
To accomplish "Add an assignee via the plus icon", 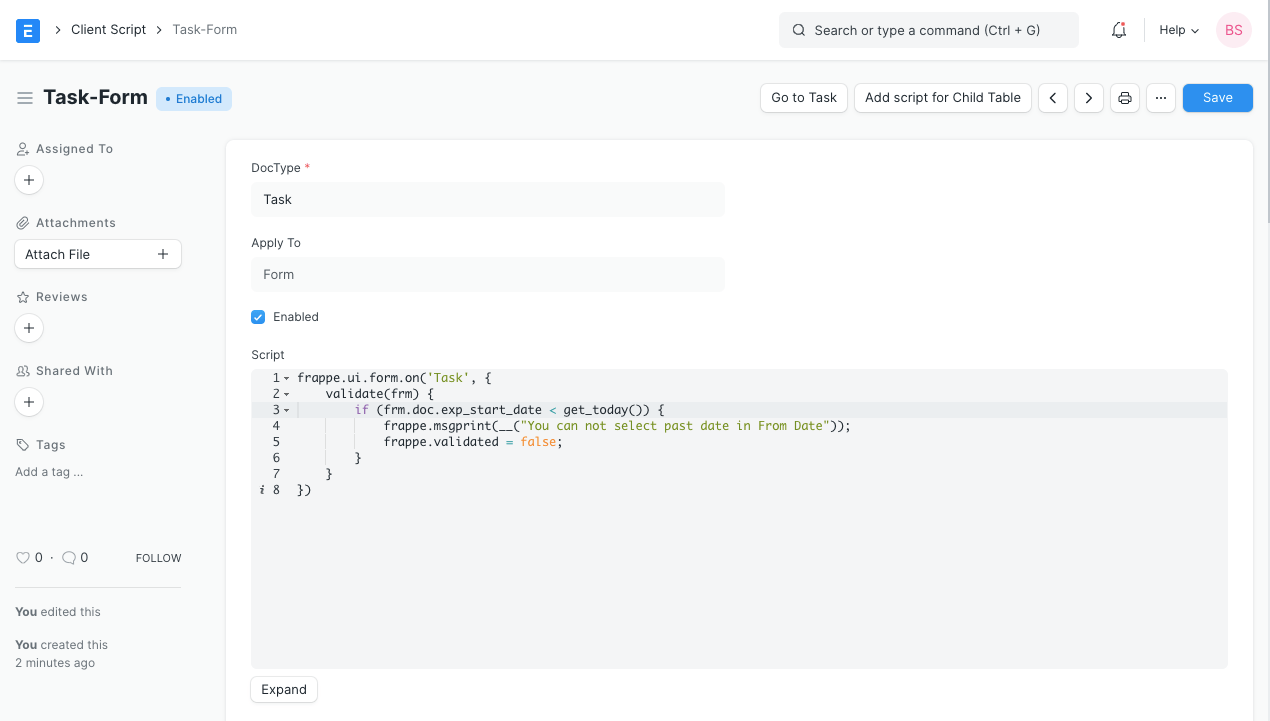I will (28, 180).
